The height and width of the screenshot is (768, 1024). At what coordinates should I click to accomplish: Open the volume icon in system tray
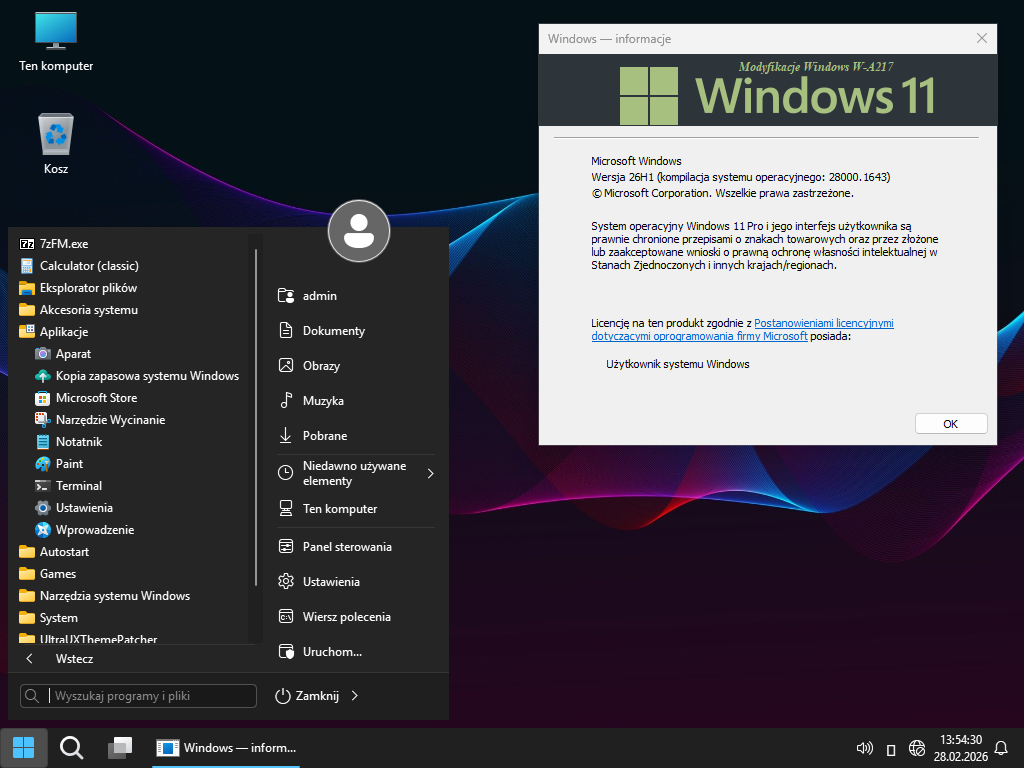click(x=865, y=748)
